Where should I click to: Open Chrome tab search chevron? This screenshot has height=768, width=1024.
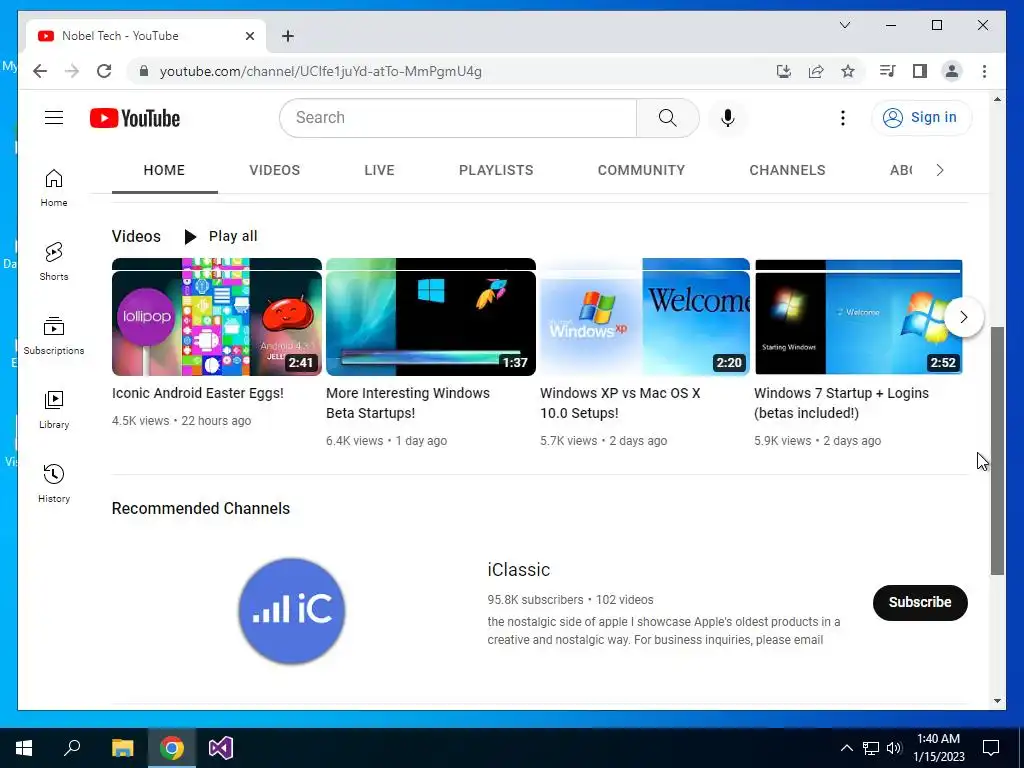[x=844, y=25]
